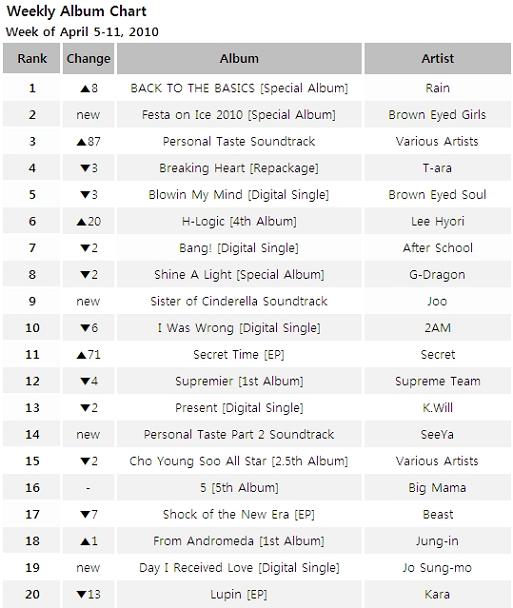
Task: Click the down arrow in Kara's Lupin row
Action: 81,594
